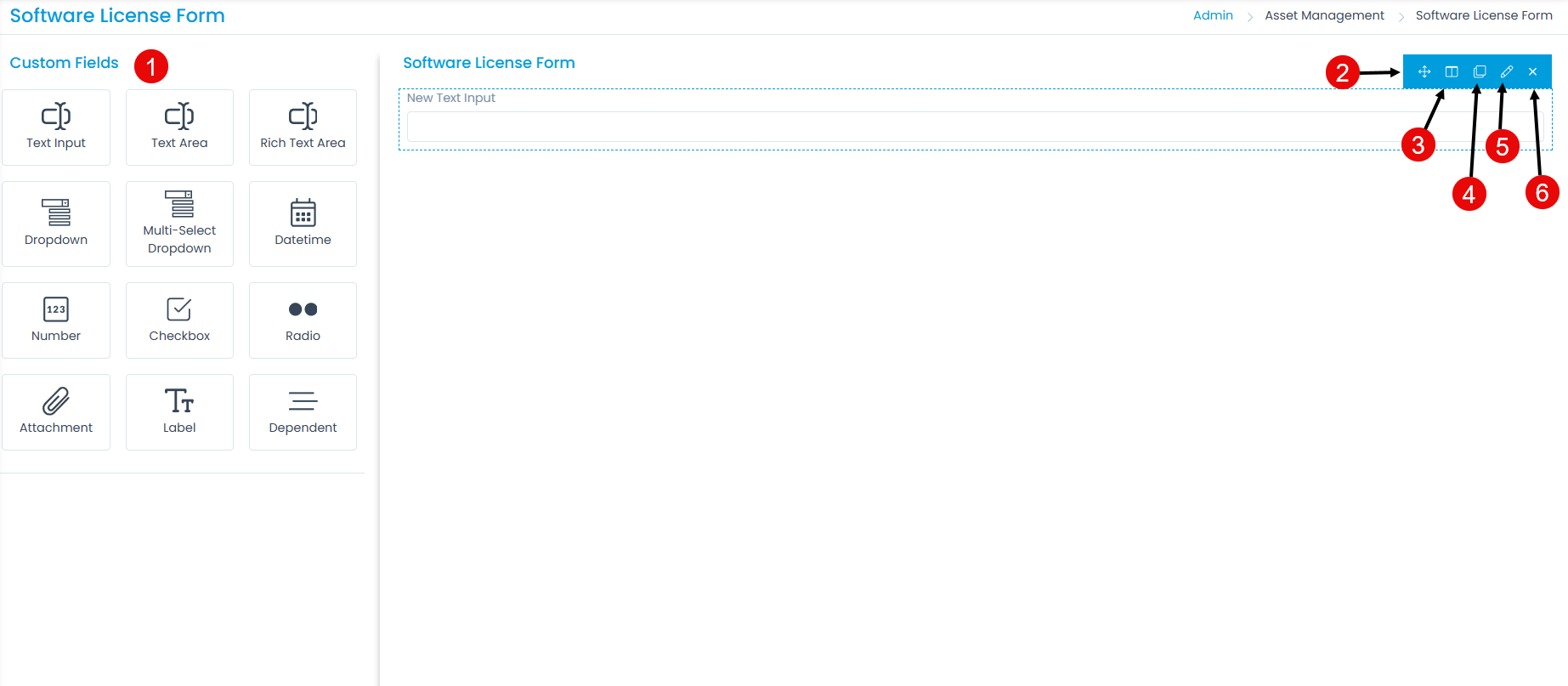Click the column width icon on field toolbar
Screen dimensions: 1568x686
coord(1452,72)
